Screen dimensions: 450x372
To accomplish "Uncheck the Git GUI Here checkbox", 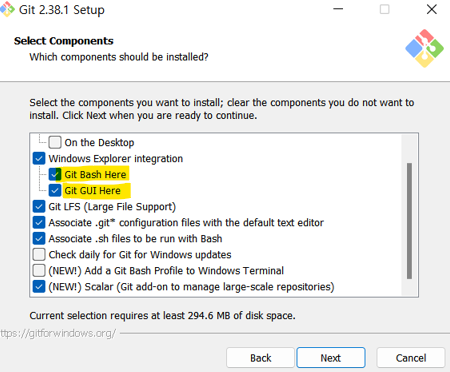I will [55, 190].
